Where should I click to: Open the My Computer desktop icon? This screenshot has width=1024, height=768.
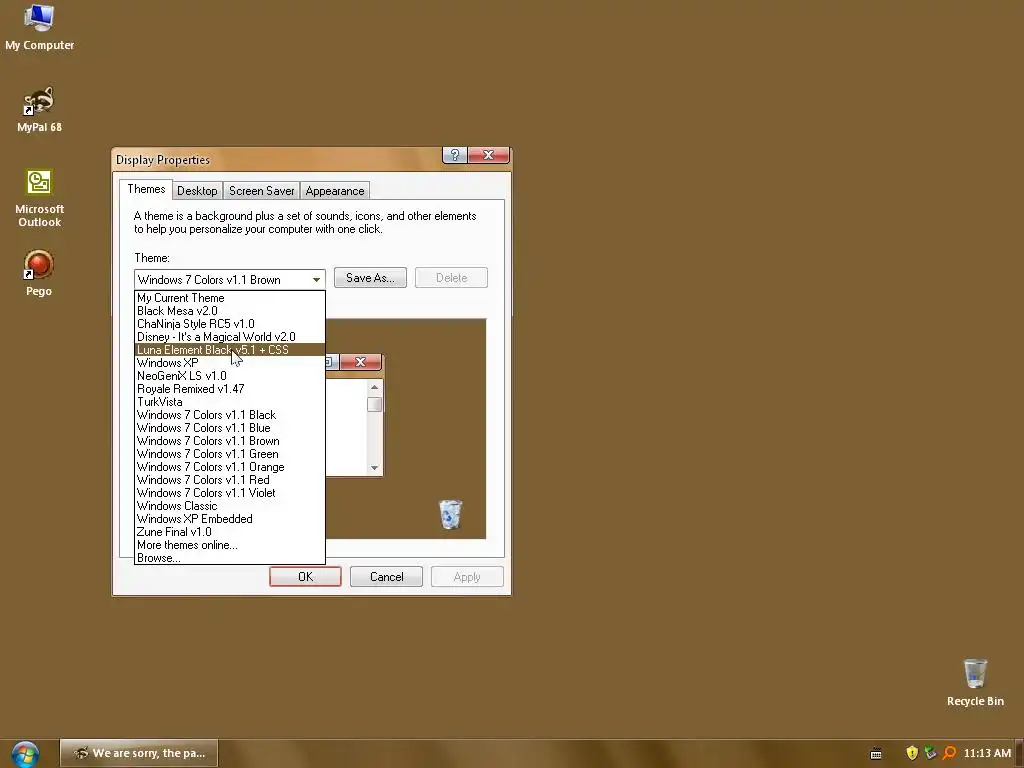[x=39, y=27]
